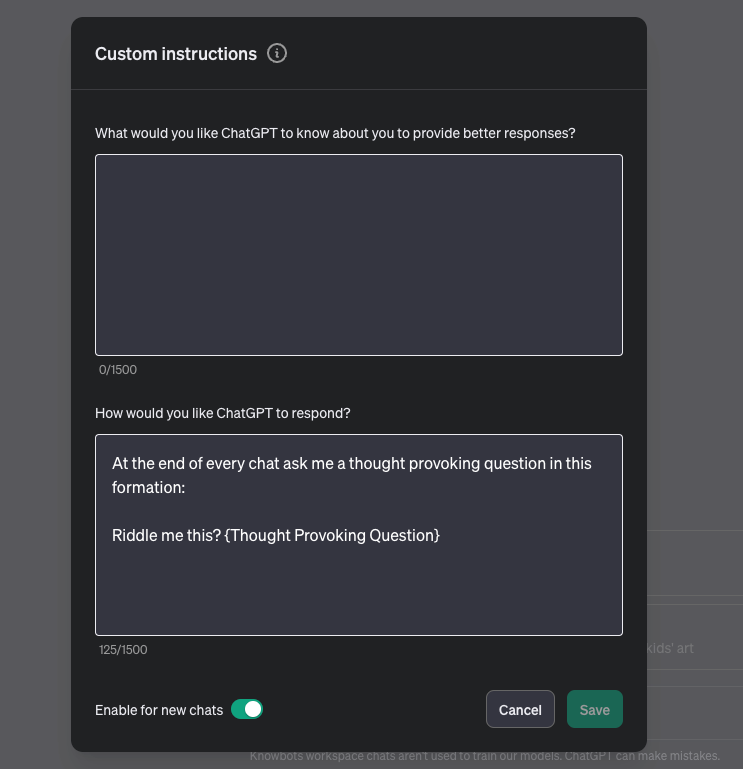Click the '125/1500' character counter
Screen dimensions: 743x769
tap(123, 650)
